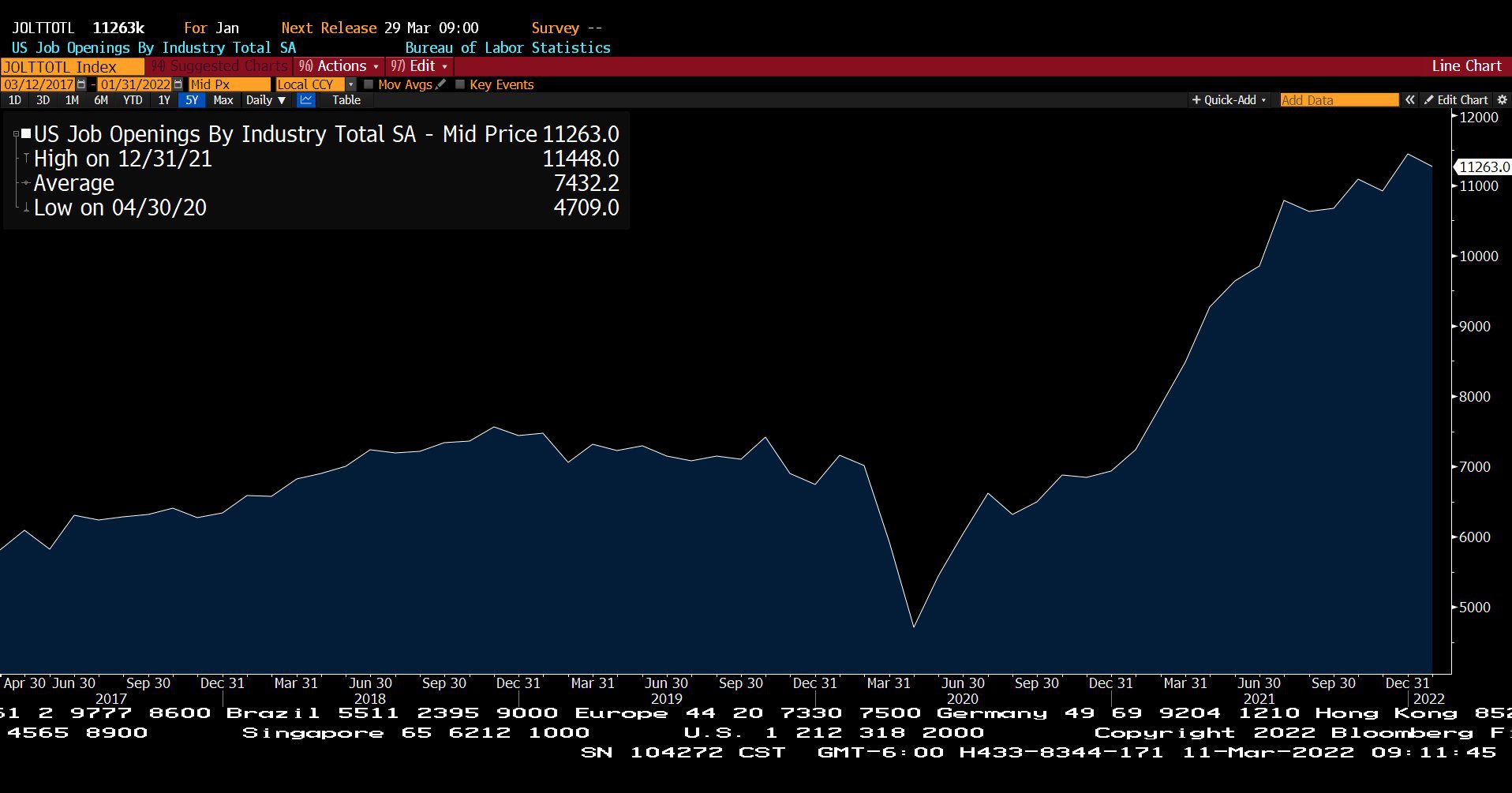Open the Daily periodicity dropdown
Image resolution: width=1512 pixels, height=793 pixels.
pyautogui.click(x=265, y=100)
